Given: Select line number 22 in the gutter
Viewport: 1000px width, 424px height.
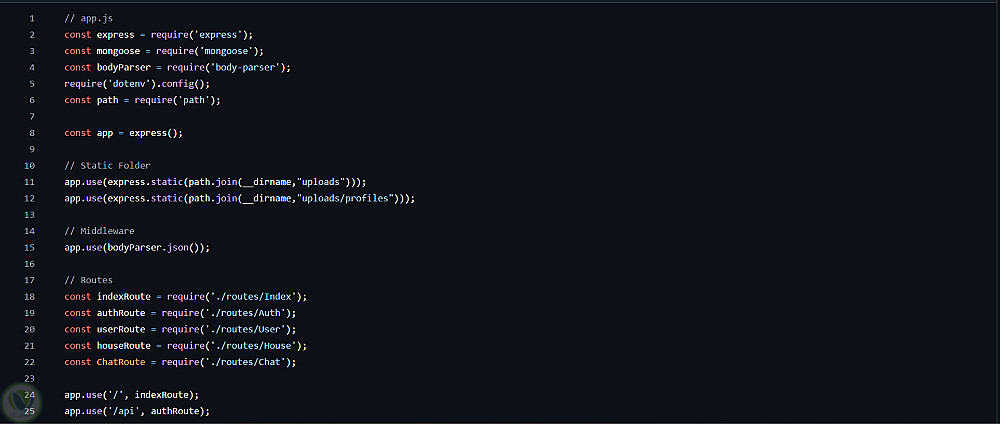Looking at the screenshot, I should [30, 362].
